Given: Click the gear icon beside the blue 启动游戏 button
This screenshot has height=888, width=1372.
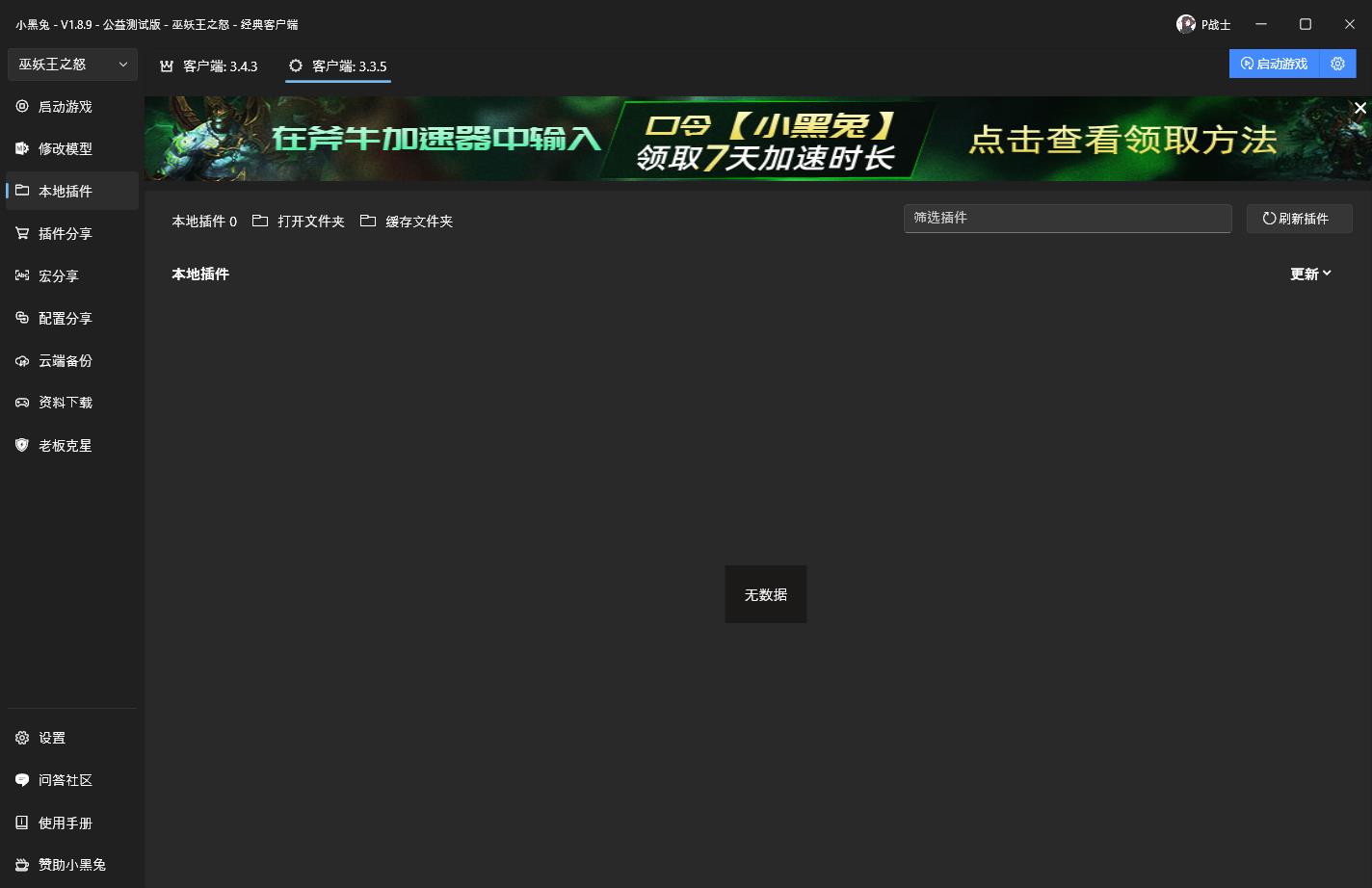Looking at the screenshot, I should (x=1337, y=64).
